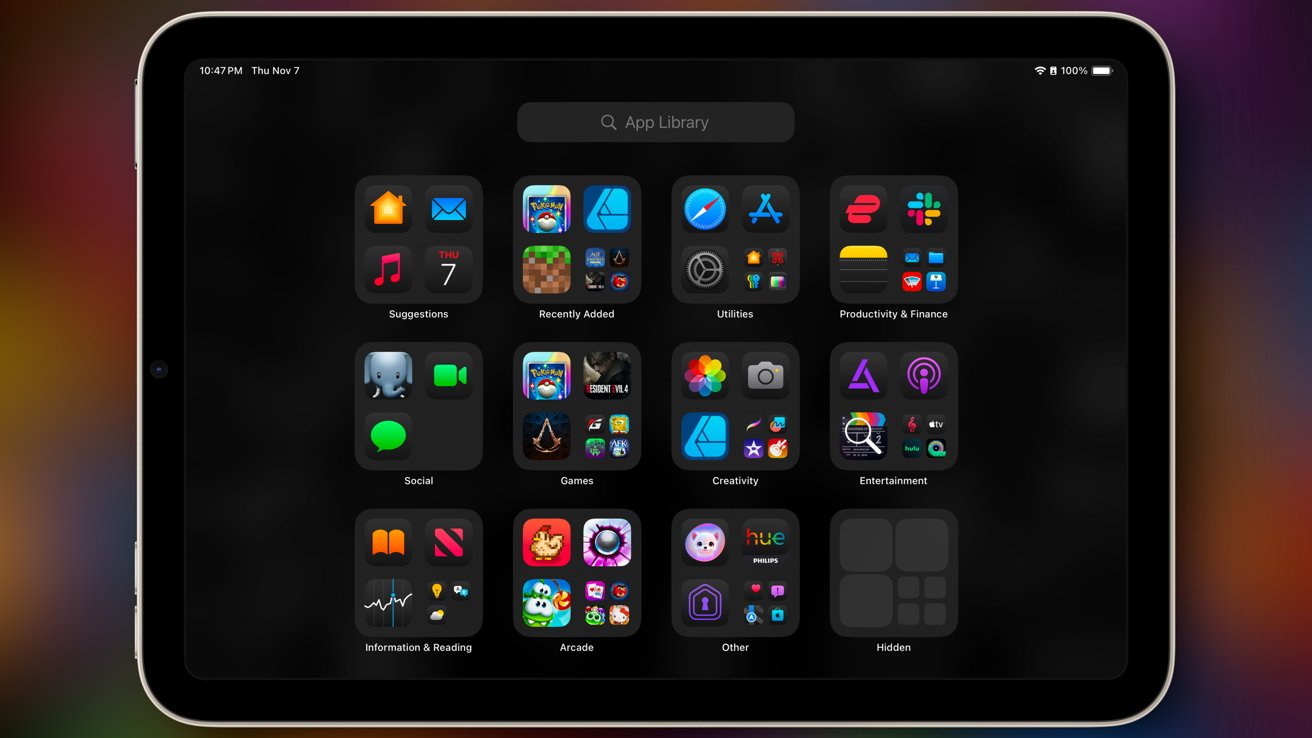
Task: Select the "Utilities" category label
Action: click(x=735, y=314)
